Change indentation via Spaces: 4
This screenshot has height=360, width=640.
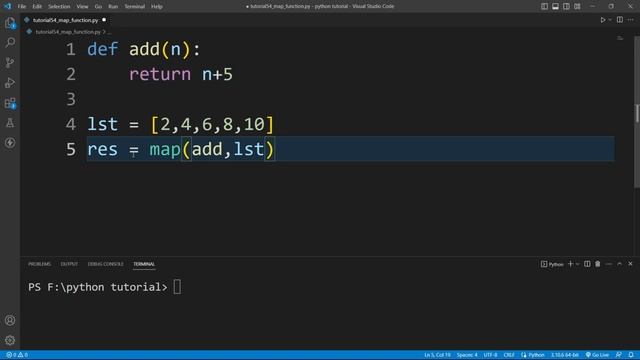(467, 355)
